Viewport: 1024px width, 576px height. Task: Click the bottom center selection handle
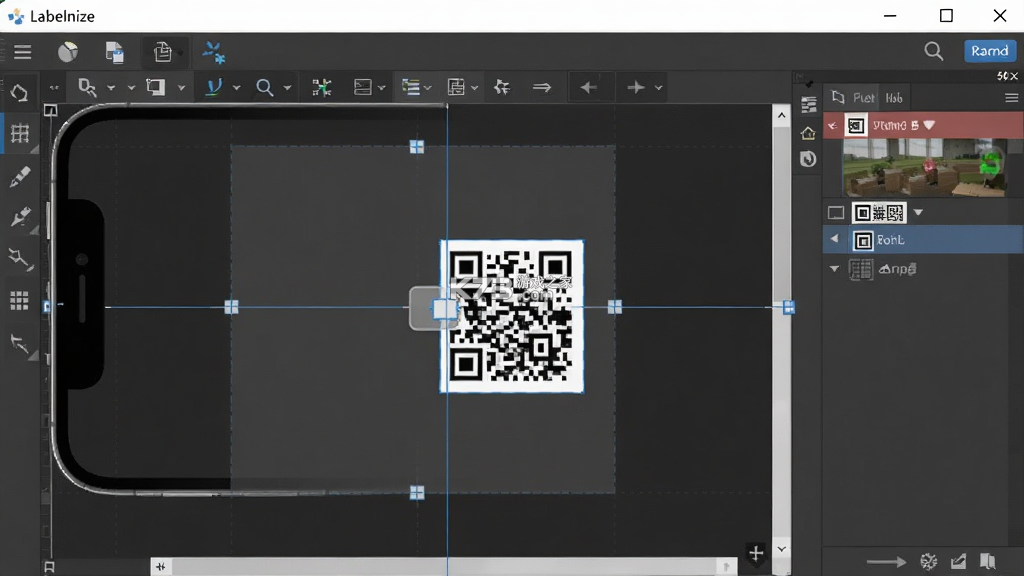pyautogui.click(x=417, y=492)
